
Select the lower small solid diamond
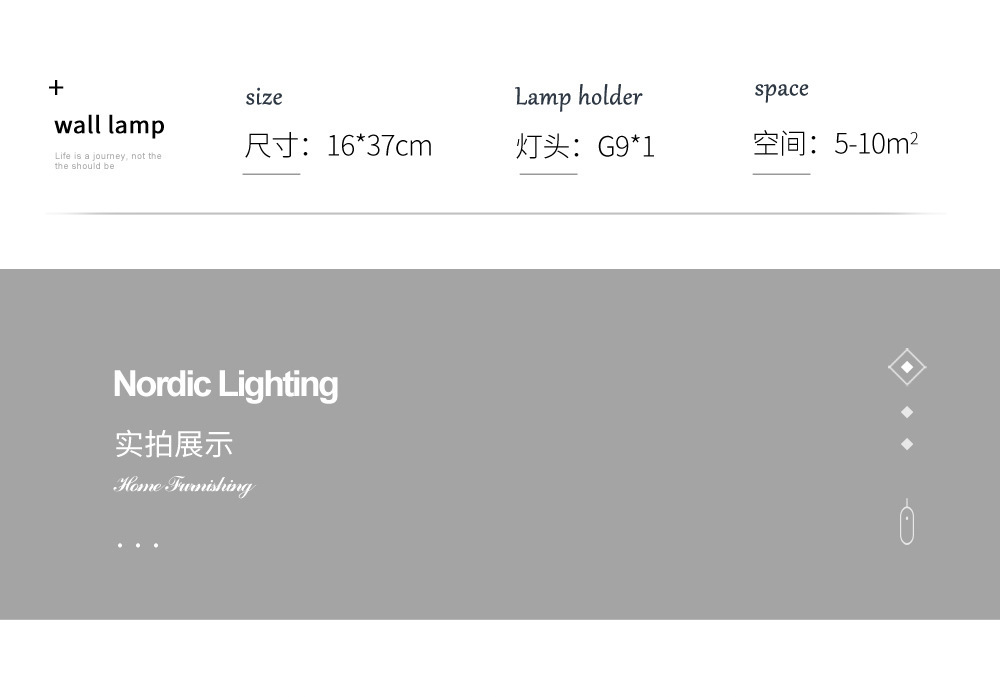pos(907,444)
